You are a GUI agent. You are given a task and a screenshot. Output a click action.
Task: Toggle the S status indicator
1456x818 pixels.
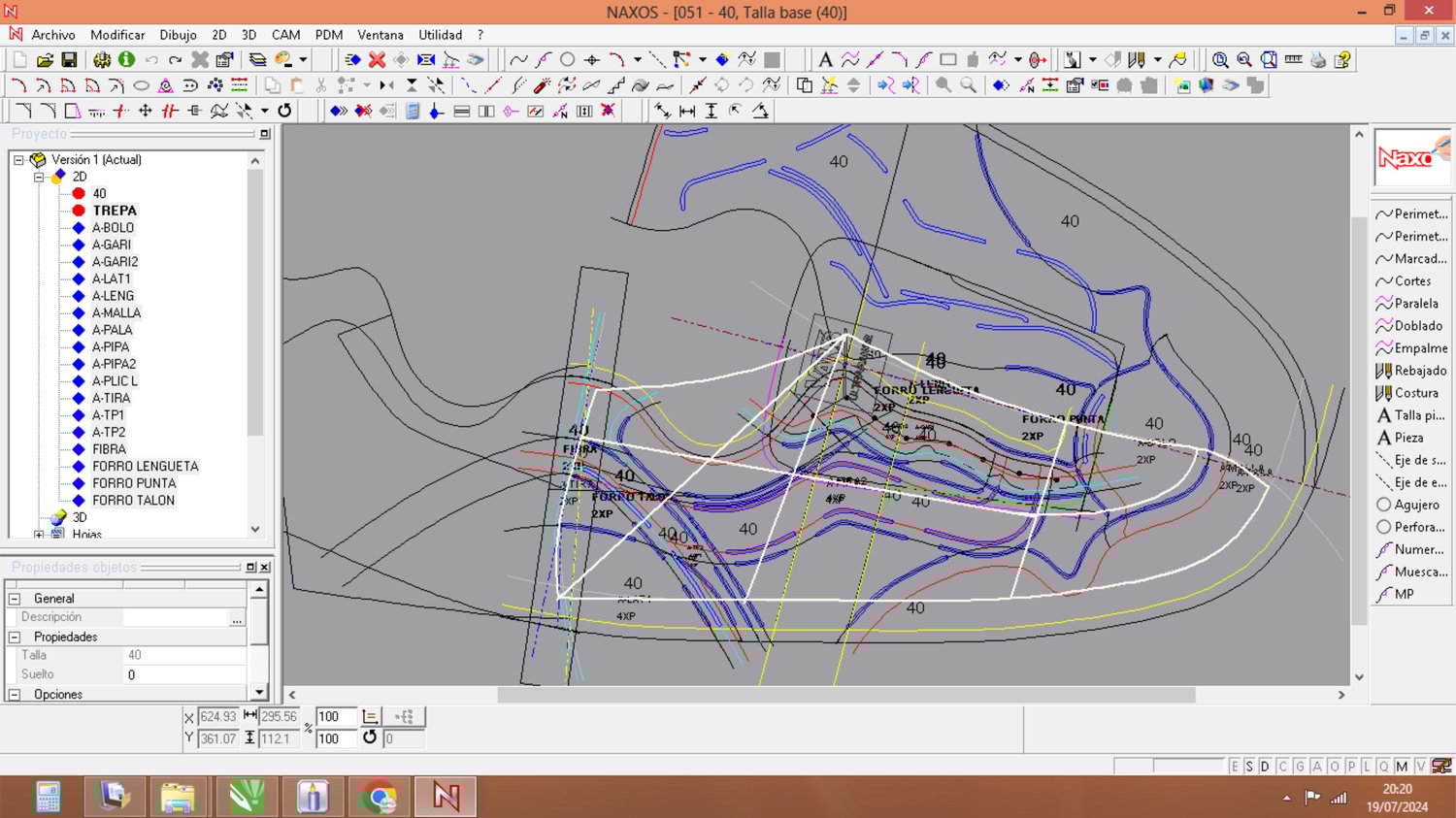click(1249, 767)
